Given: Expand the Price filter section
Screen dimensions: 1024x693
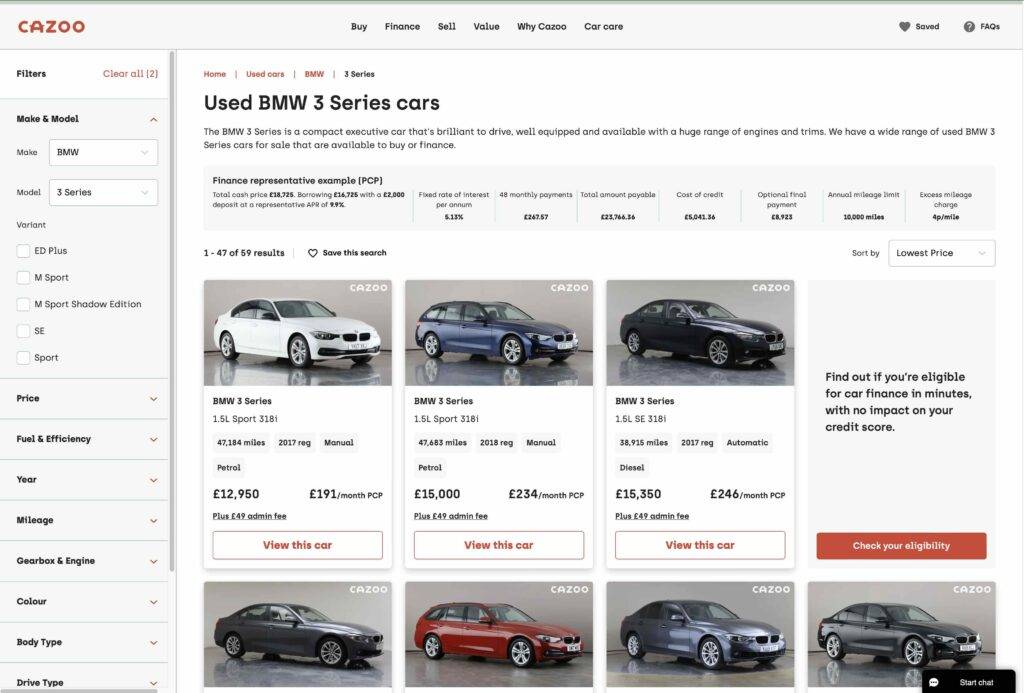Looking at the screenshot, I should point(84,397).
